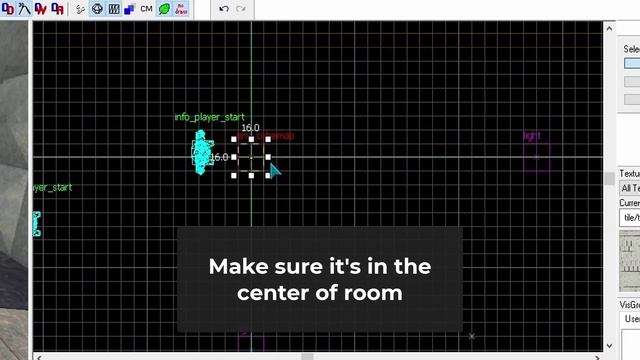Click the horizontal scrollbar right arrow

597,357
